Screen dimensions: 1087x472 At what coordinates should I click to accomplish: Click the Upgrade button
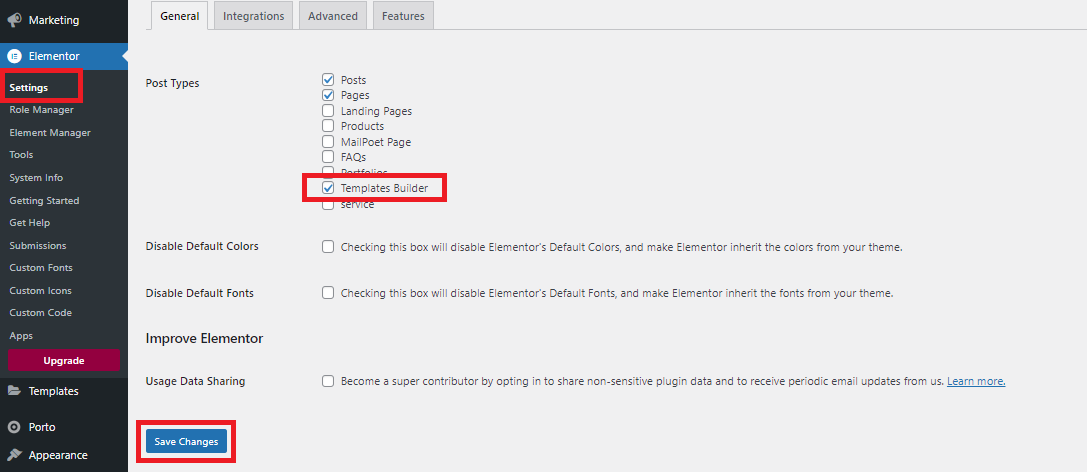tap(64, 360)
